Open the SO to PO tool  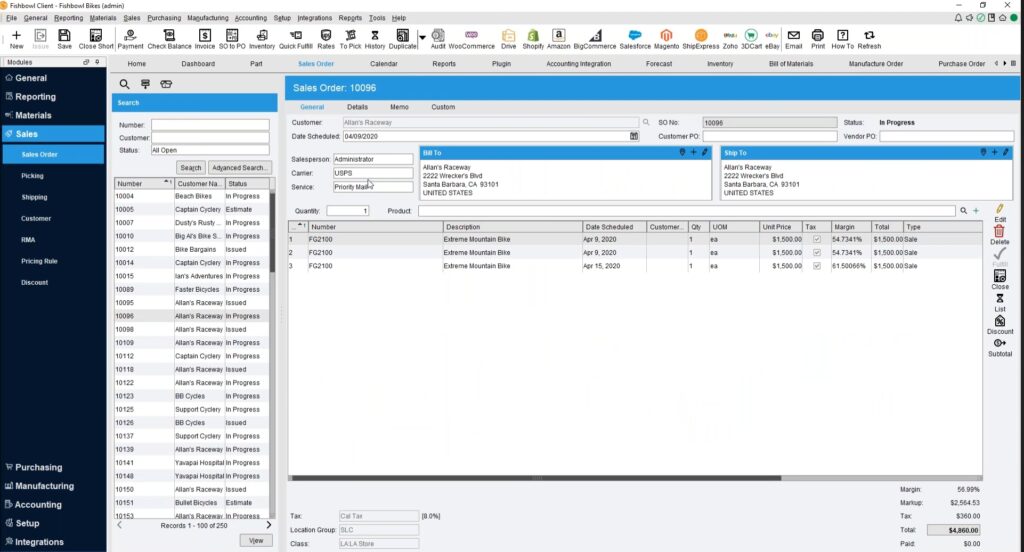[x=232, y=39]
